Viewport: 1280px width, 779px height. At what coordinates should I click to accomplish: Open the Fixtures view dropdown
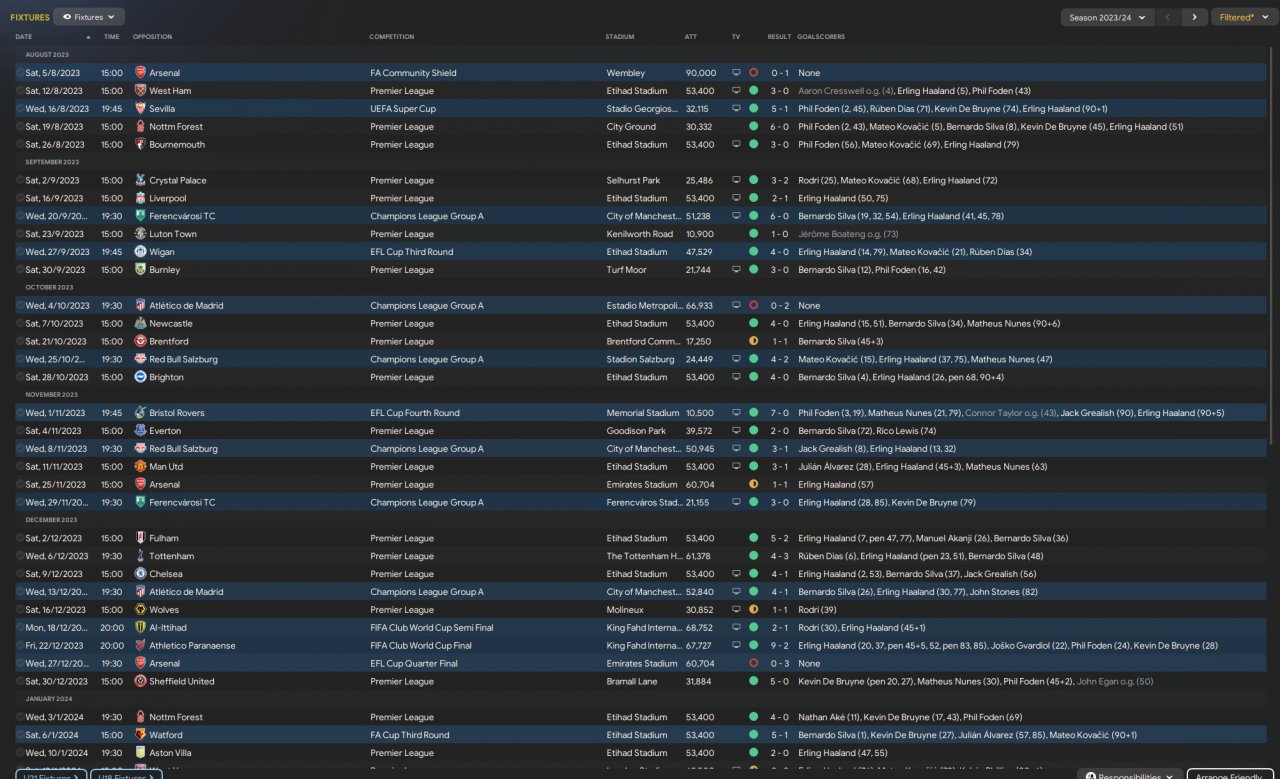(x=89, y=17)
